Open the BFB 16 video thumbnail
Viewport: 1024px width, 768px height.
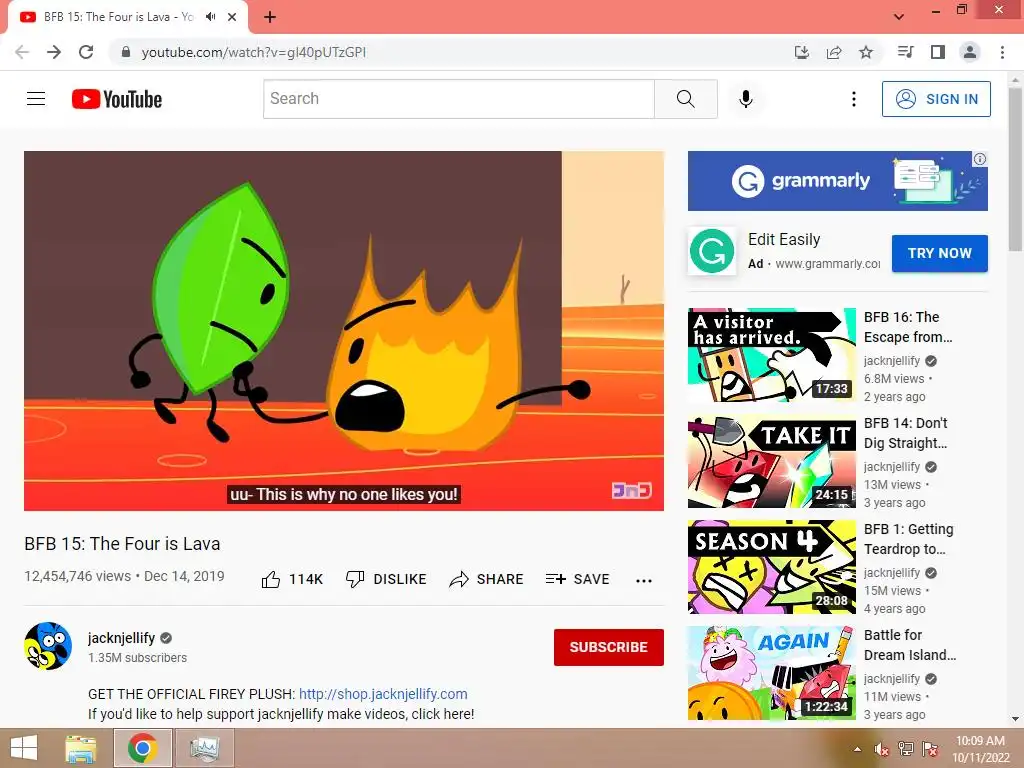tap(771, 355)
